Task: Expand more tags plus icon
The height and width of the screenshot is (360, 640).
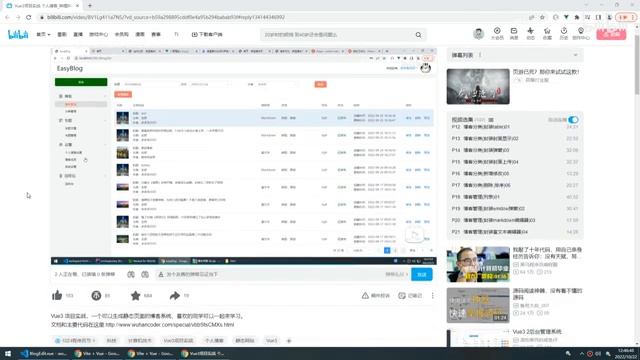Action: [289, 340]
